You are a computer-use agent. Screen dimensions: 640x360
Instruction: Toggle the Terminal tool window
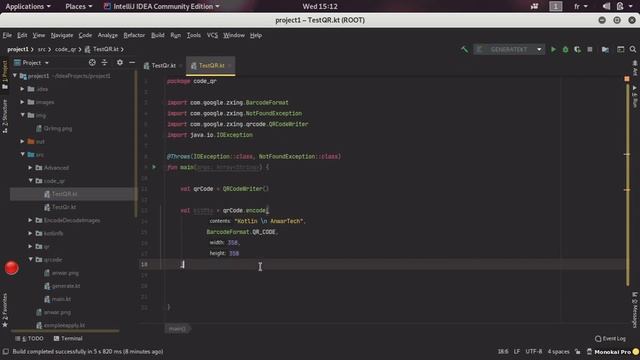pos(68,338)
